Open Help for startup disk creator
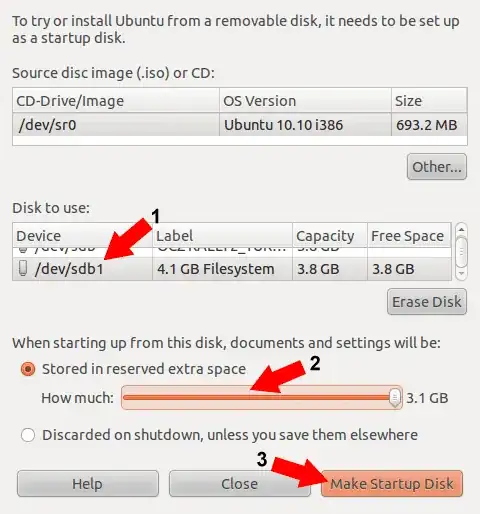This screenshot has width=480, height=514. (88, 484)
